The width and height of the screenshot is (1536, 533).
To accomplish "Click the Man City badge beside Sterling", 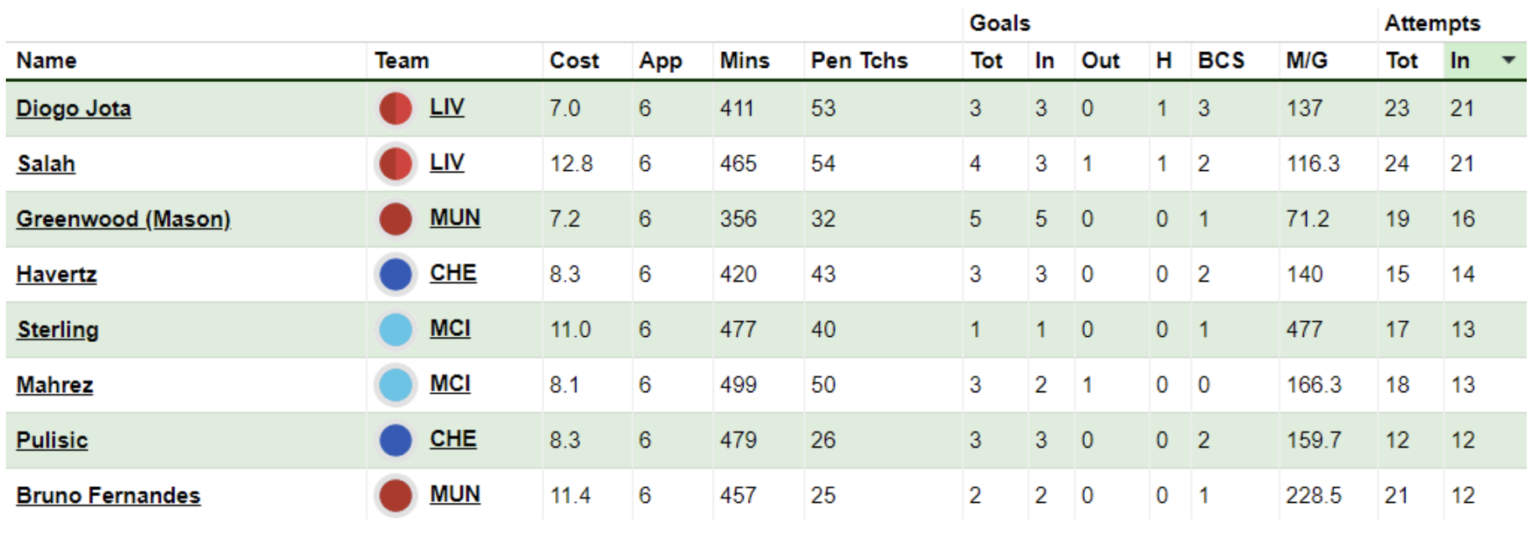I will [x=396, y=330].
